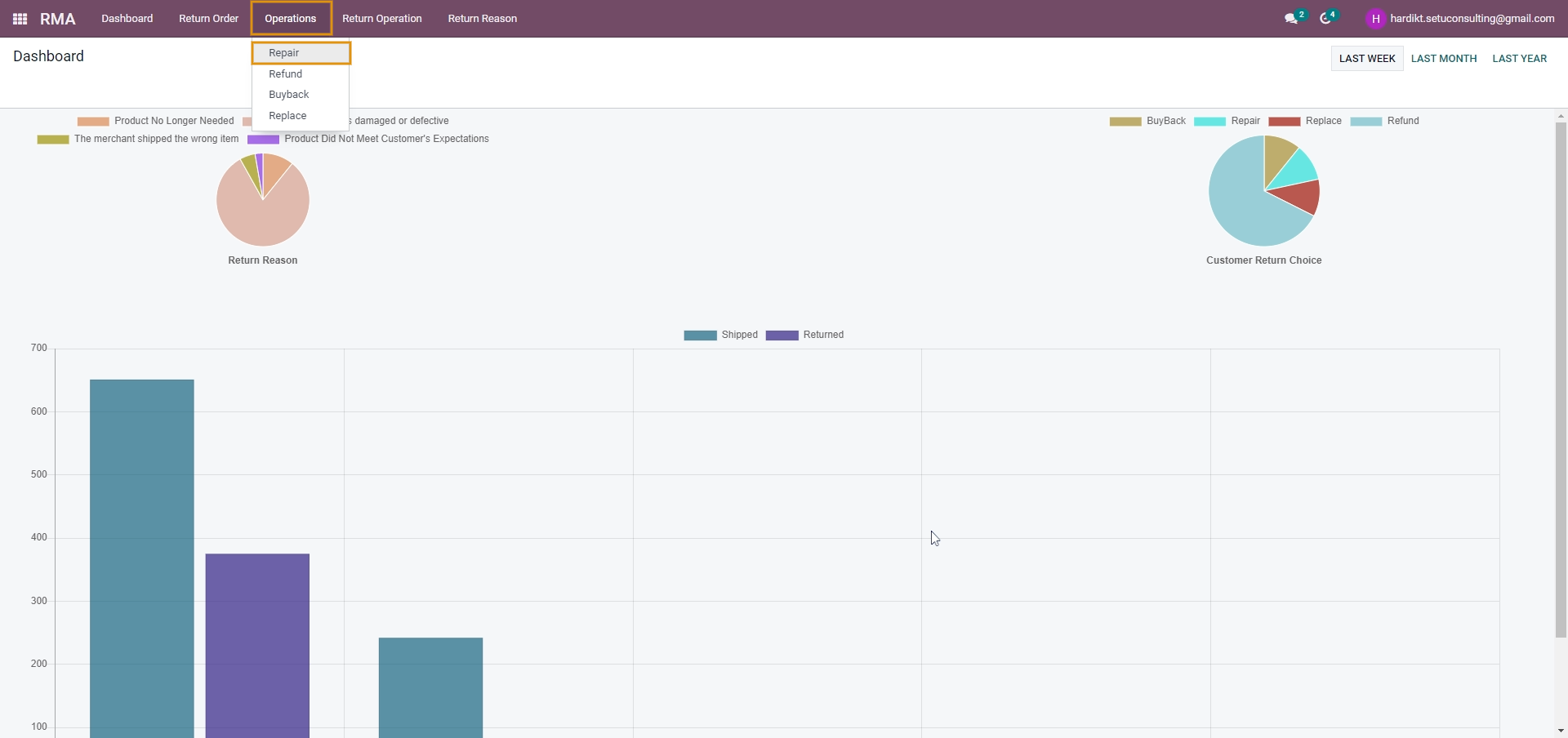Open the apps grid menu icon

pyautogui.click(x=20, y=19)
